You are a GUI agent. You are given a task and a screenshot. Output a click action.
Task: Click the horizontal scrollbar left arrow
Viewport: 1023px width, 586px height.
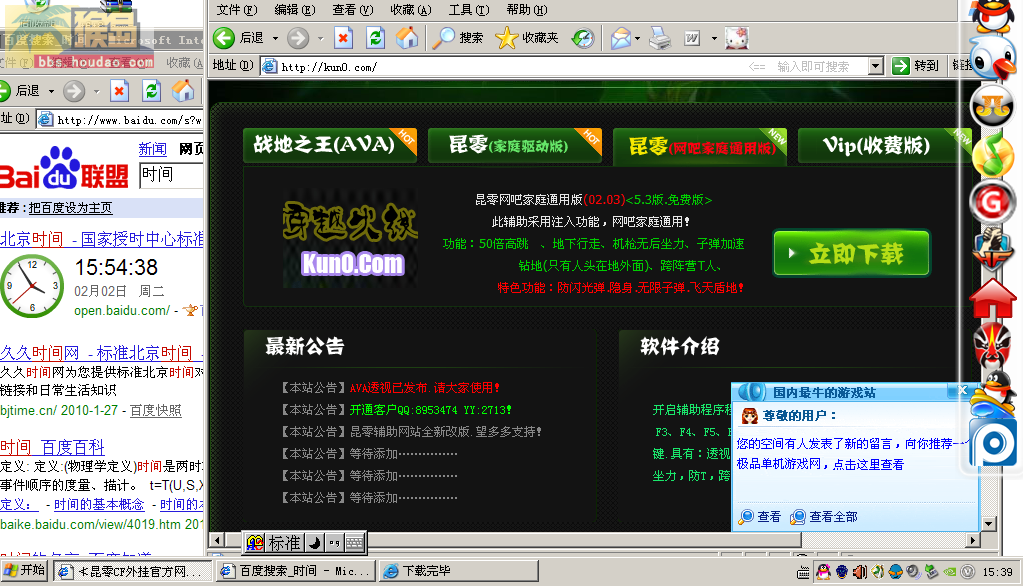216,540
